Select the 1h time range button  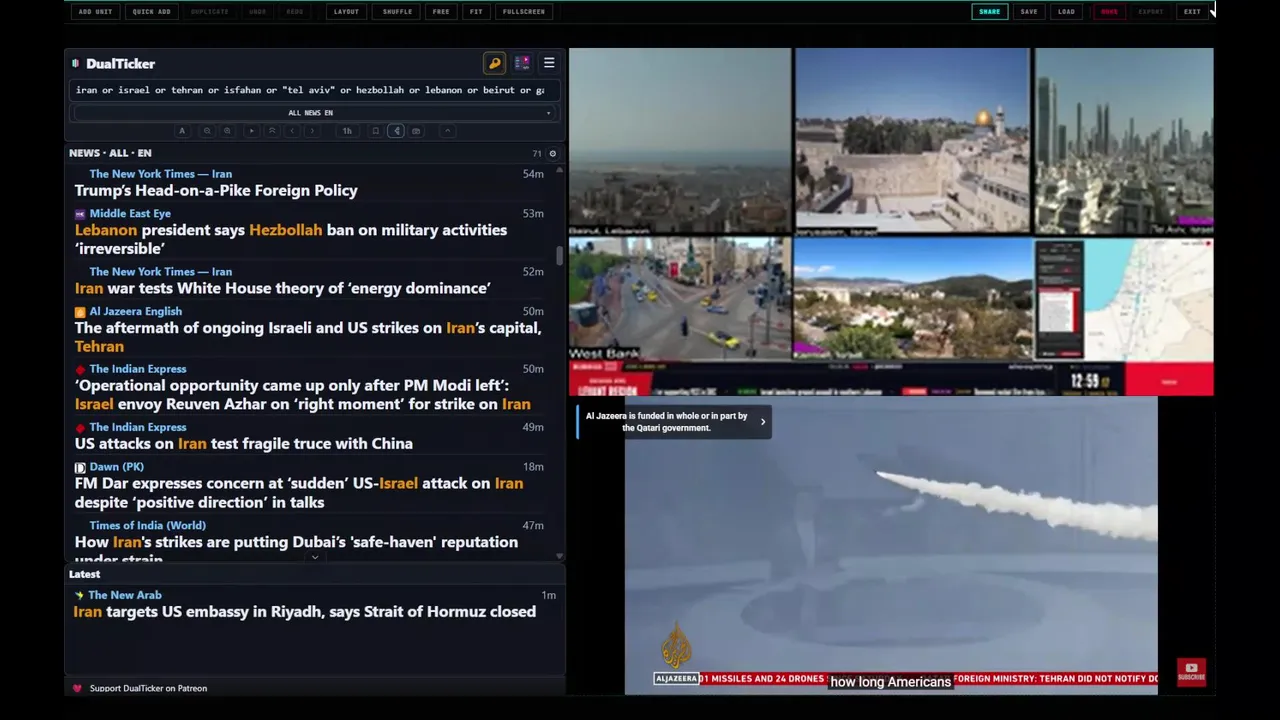click(347, 131)
